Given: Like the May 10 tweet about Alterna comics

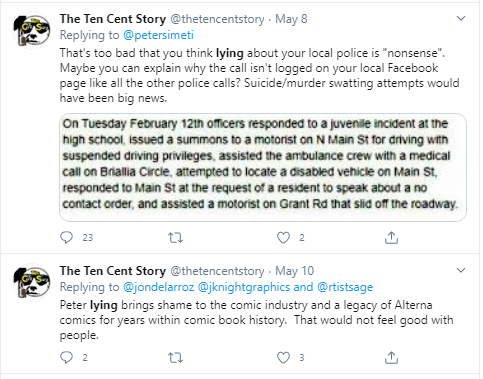Looking at the screenshot, I should [284, 358].
